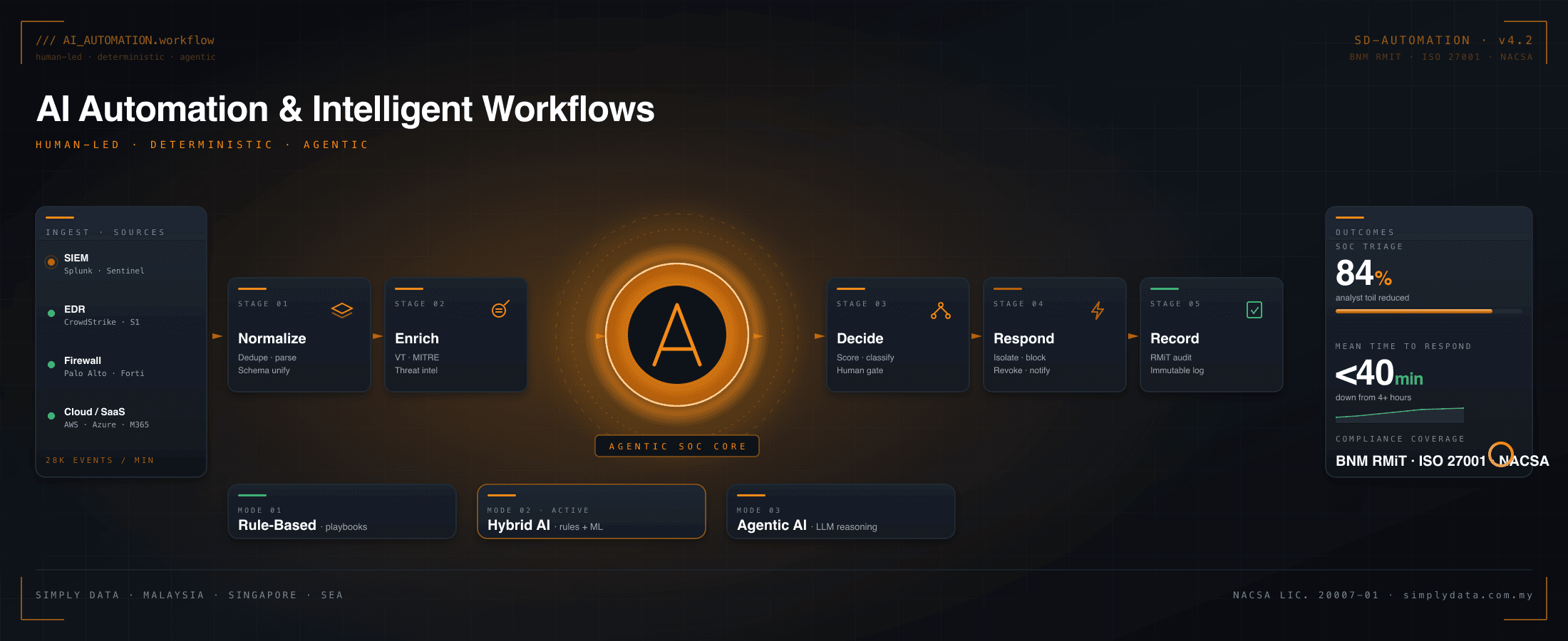Open the simplydata.com.my footer link
1568x641 pixels.
tap(1468, 595)
